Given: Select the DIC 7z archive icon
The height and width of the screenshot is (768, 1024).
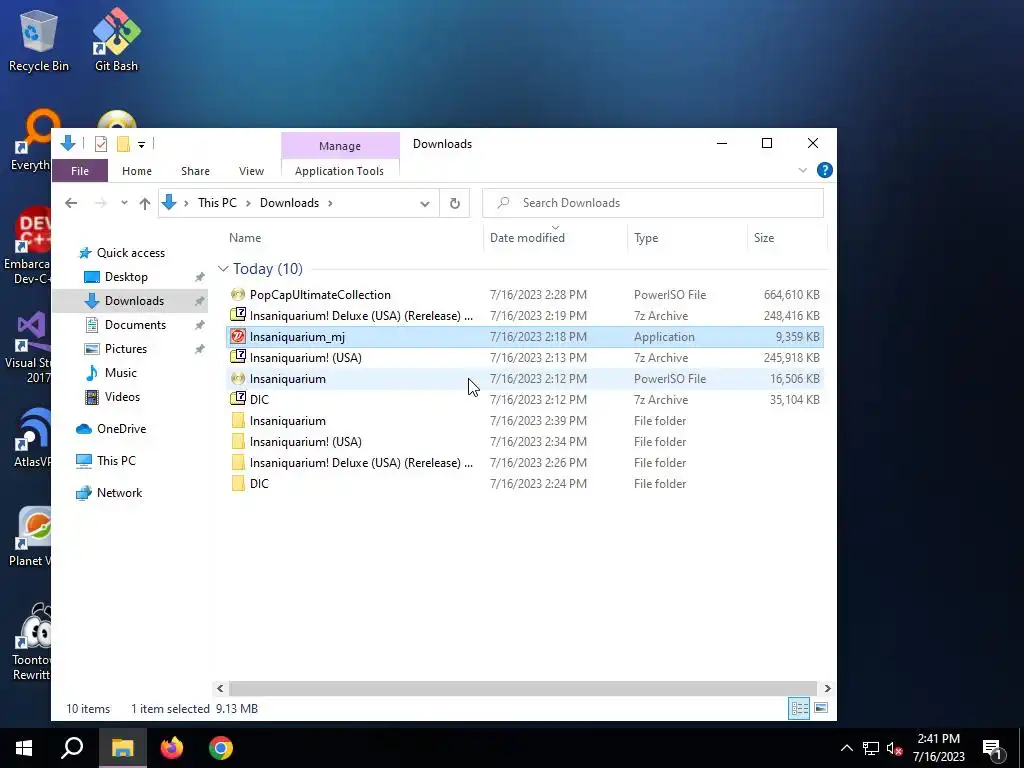Looking at the screenshot, I should click(238, 400).
